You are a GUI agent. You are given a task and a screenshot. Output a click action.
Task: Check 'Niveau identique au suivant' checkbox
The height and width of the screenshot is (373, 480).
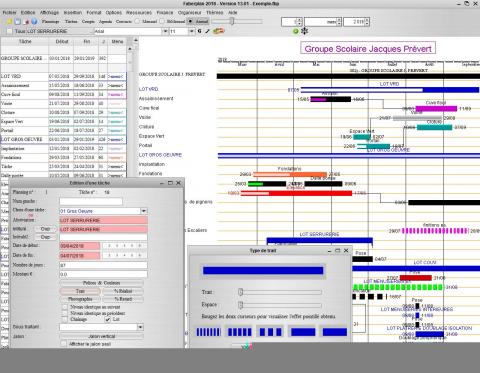click(65, 307)
